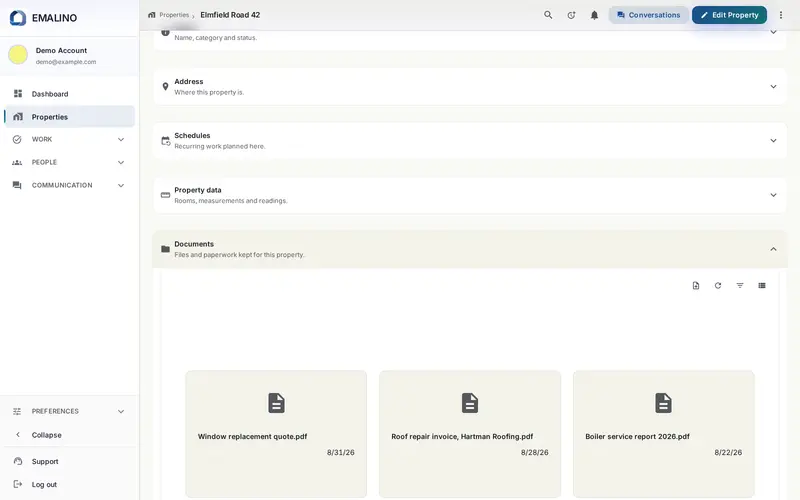Image resolution: width=800 pixels, height=500 pixels.
Task: Click the Documents folder icon
Action: pyautogui.click(x=165, y=249)
